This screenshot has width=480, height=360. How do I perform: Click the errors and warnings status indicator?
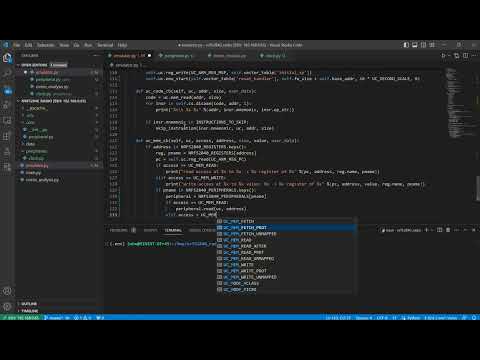(82, 318)
